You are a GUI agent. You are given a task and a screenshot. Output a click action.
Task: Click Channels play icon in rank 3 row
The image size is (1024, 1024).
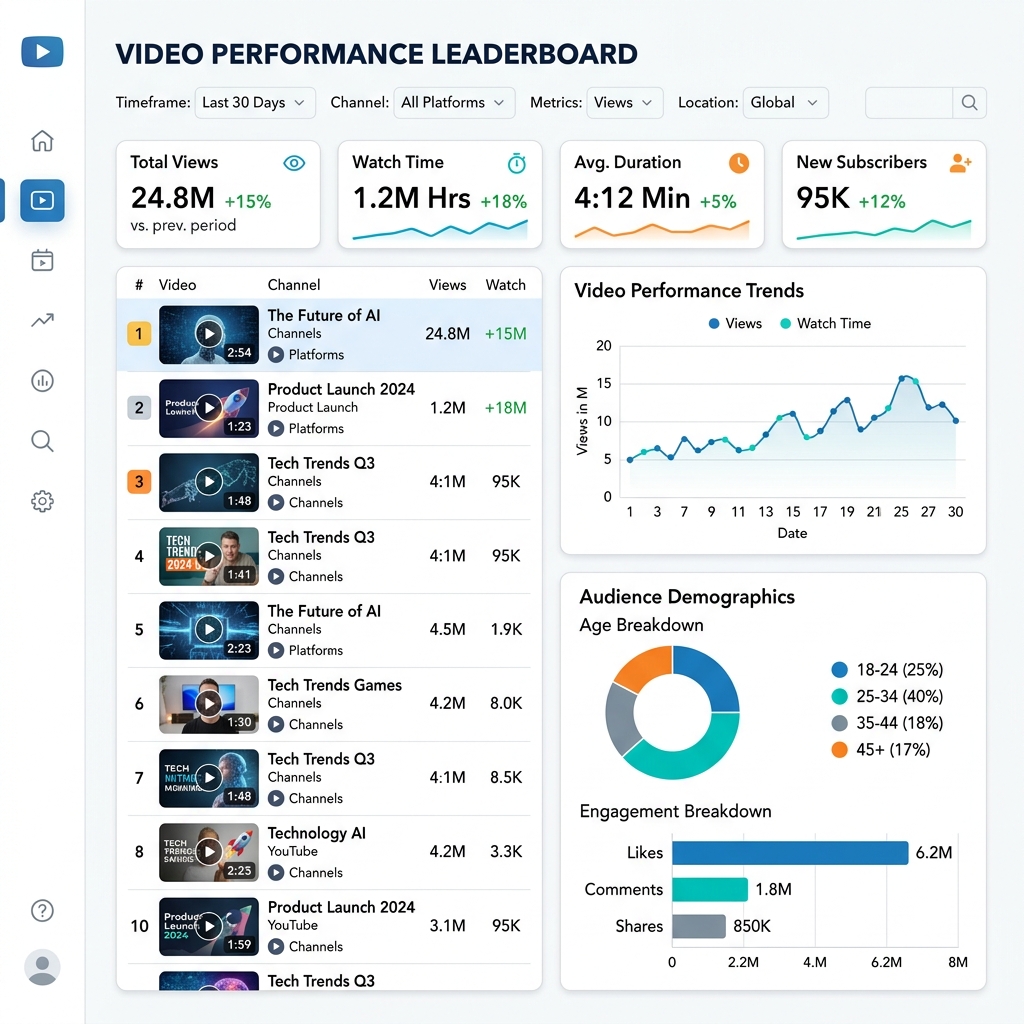pos(276,502)
